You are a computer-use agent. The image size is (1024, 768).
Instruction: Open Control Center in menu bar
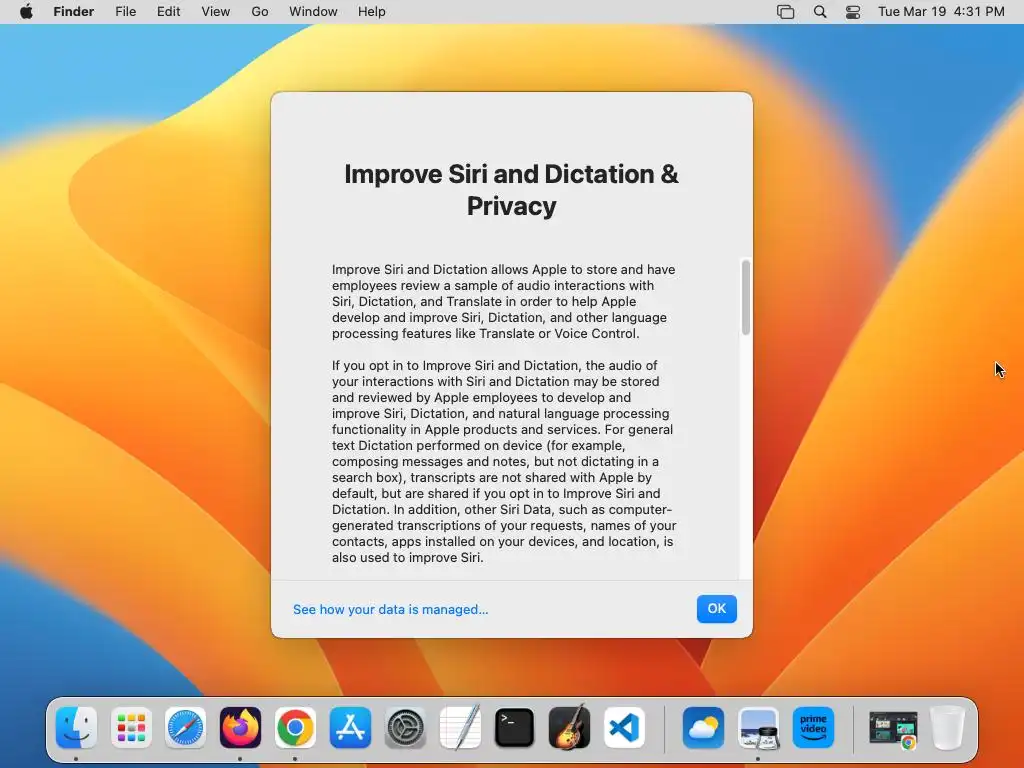[x=853, y=12]
